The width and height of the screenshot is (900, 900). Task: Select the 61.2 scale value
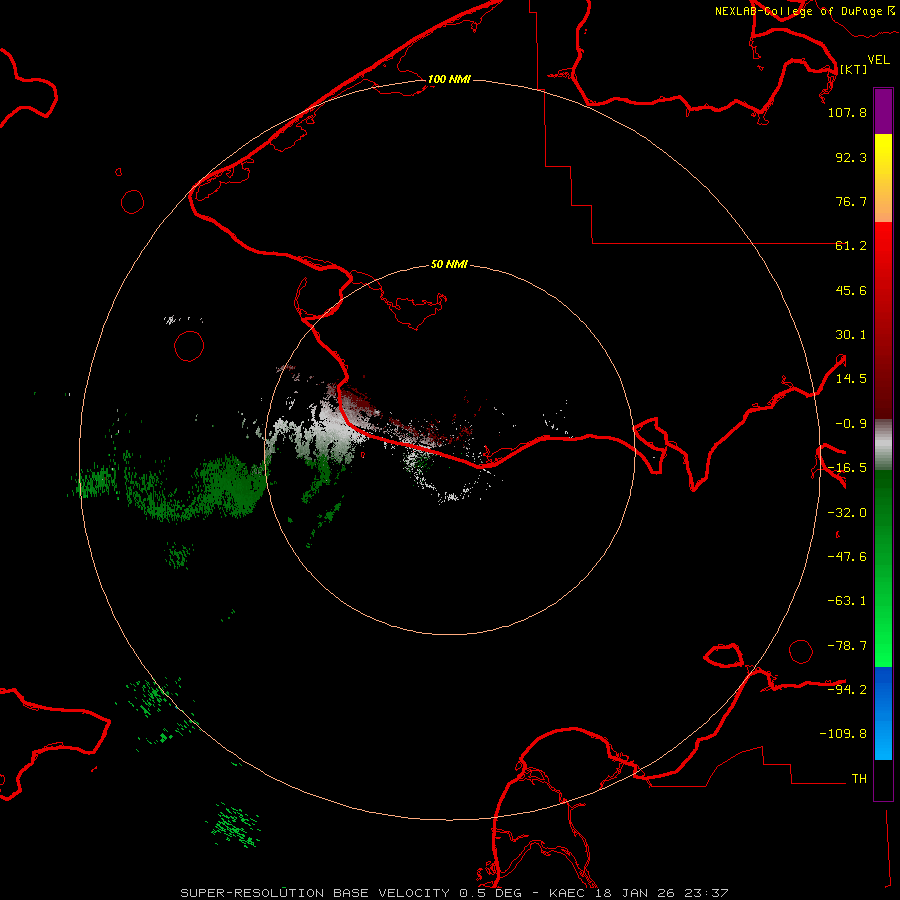tap(851, 246)
